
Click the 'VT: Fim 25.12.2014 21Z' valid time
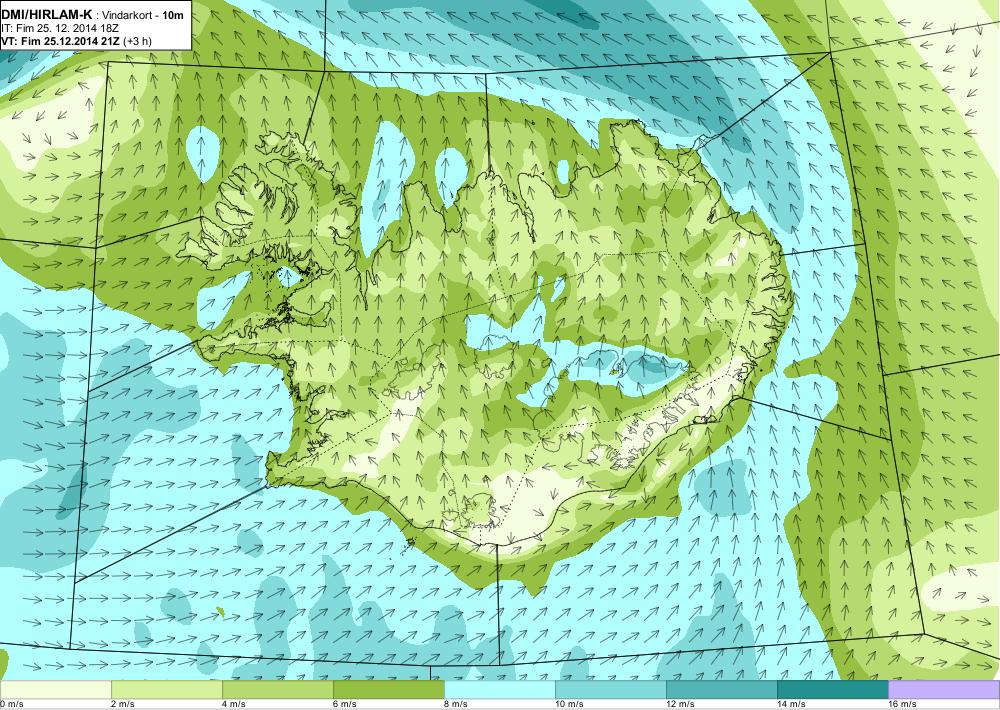[x=60, y=41]
